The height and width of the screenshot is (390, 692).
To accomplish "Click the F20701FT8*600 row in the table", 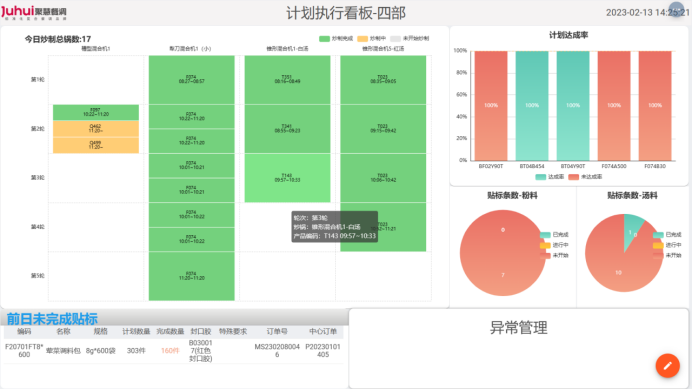I will [x=173, y=351].
